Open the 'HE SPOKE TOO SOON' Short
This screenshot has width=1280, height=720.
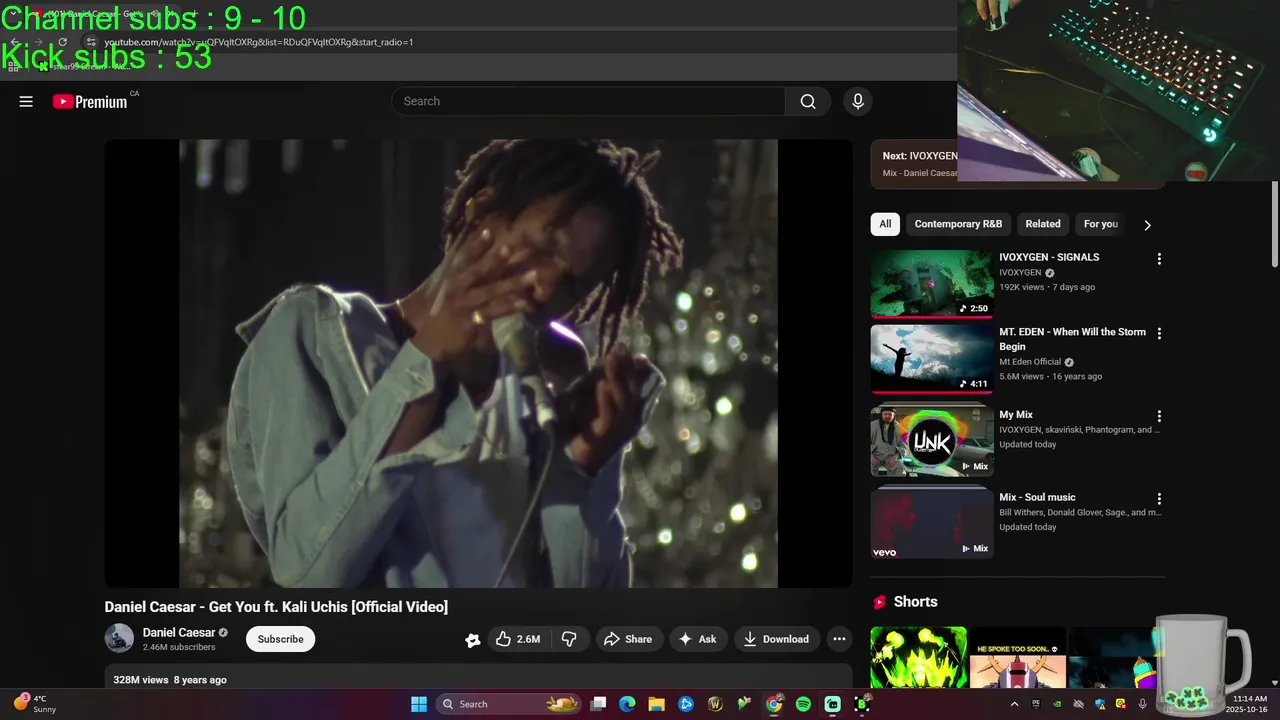(x=1017, y=658)
